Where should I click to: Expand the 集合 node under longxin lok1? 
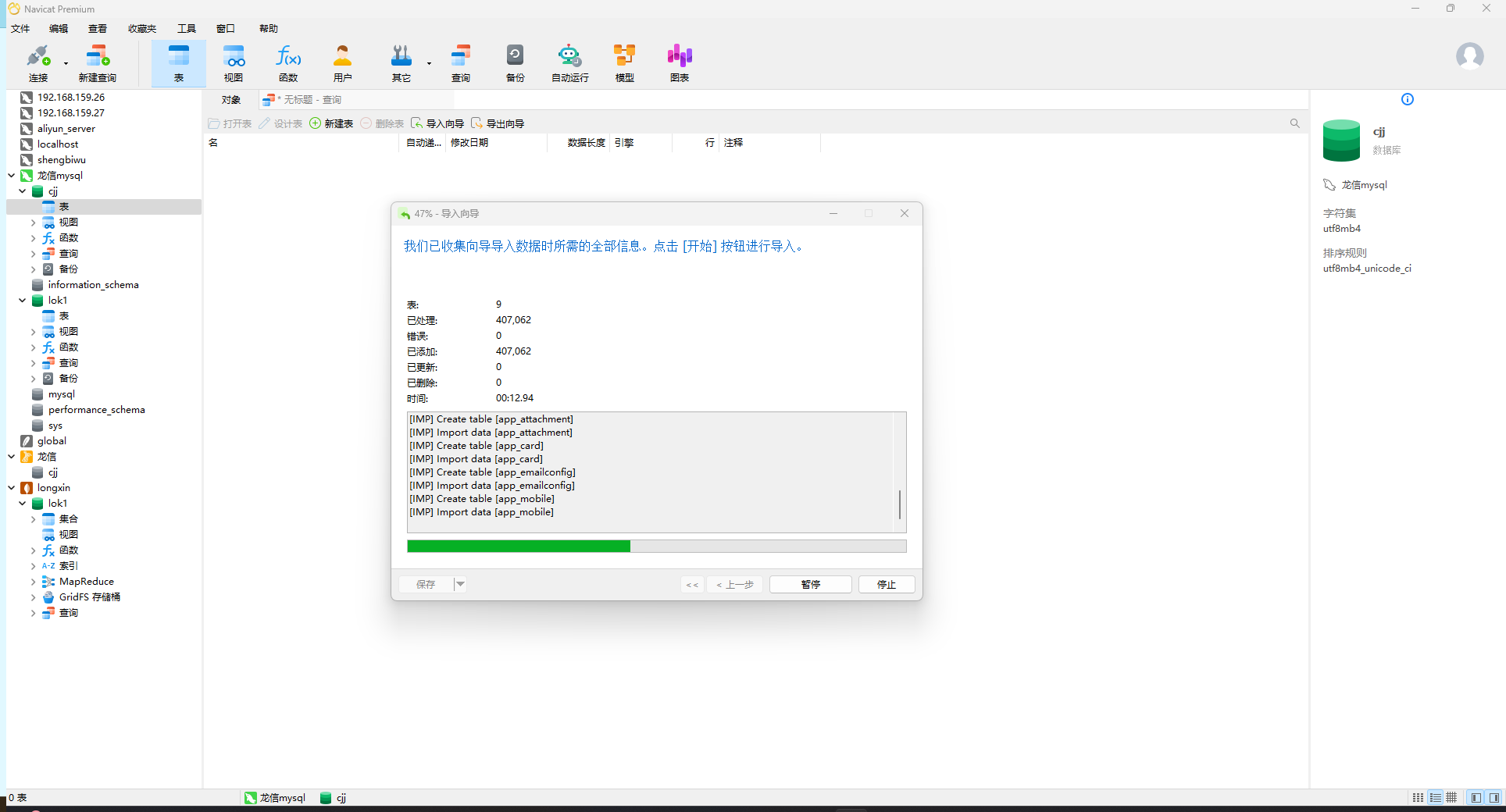click(x=34, y=519)
